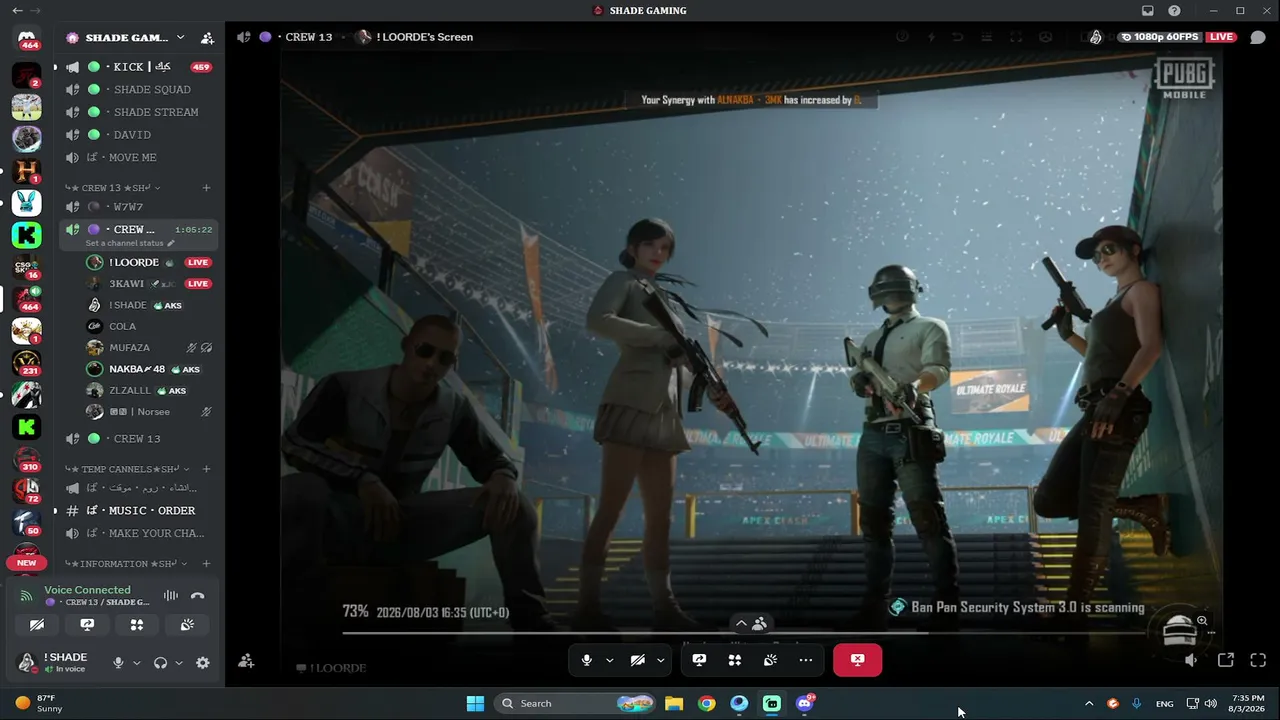1280x720 pixels.
Task: Invite friends to the call
Action: pos(246,661)
